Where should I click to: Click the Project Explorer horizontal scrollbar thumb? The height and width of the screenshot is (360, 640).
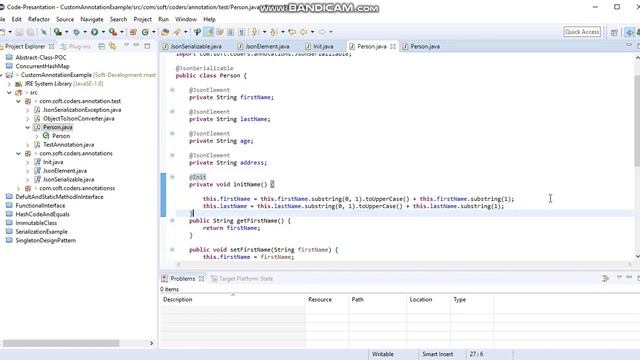click(x=61, y=343)
